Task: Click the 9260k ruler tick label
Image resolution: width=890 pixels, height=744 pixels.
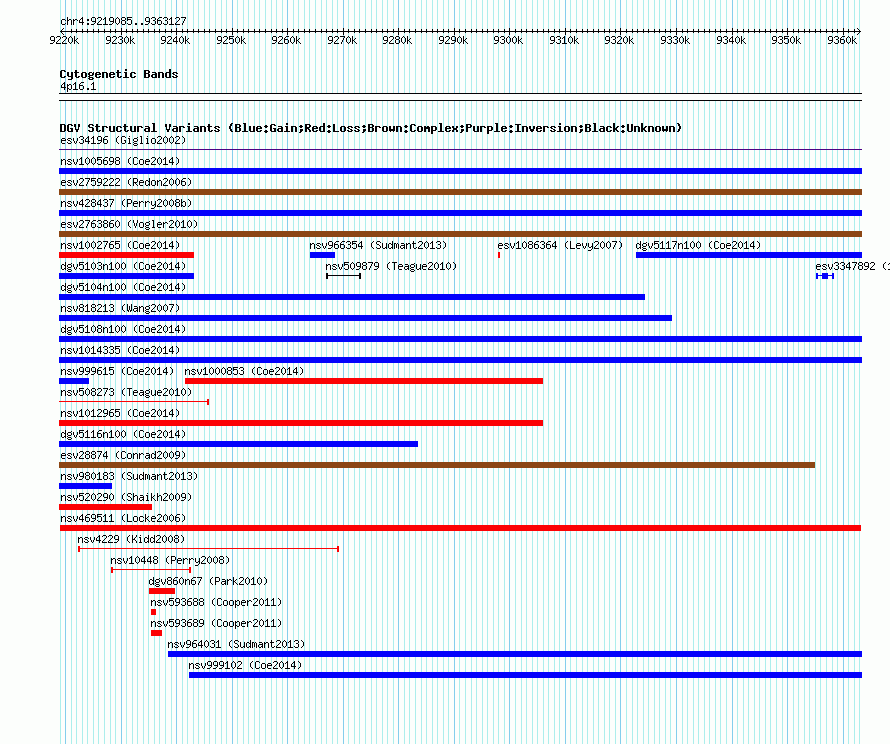Action: tap(286, 40)
